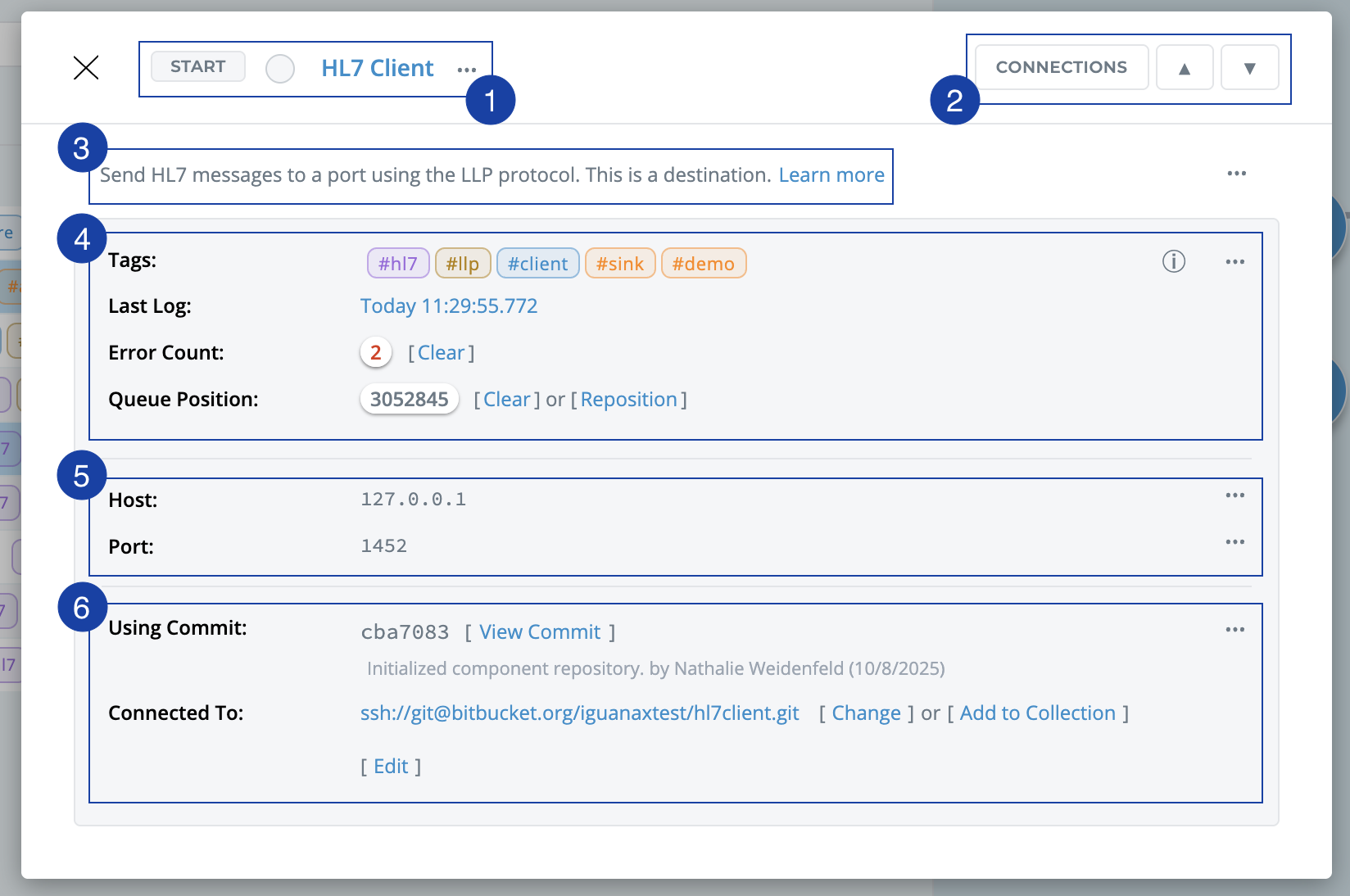The width and height of the screenshot is (1350, 896).
Task: Close the HL7 Client dialog
Action: click(x=86, y=67)
